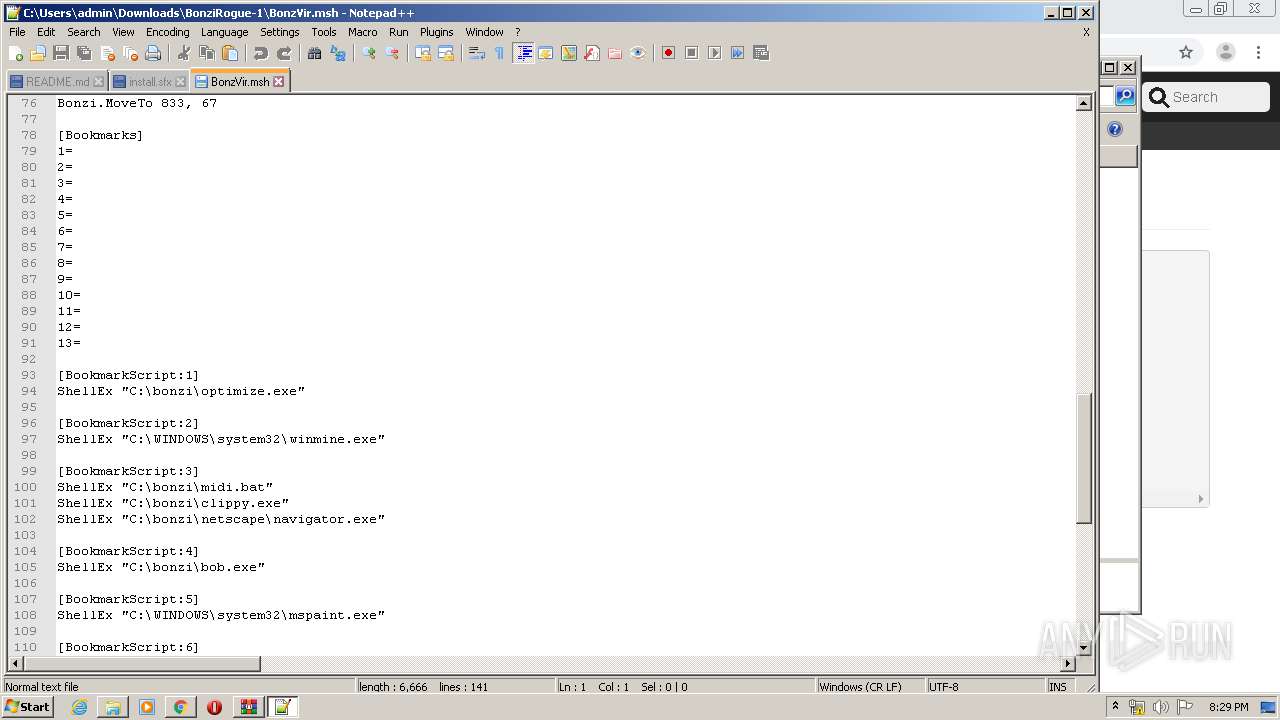Open the Language menu

pos(224,32)
